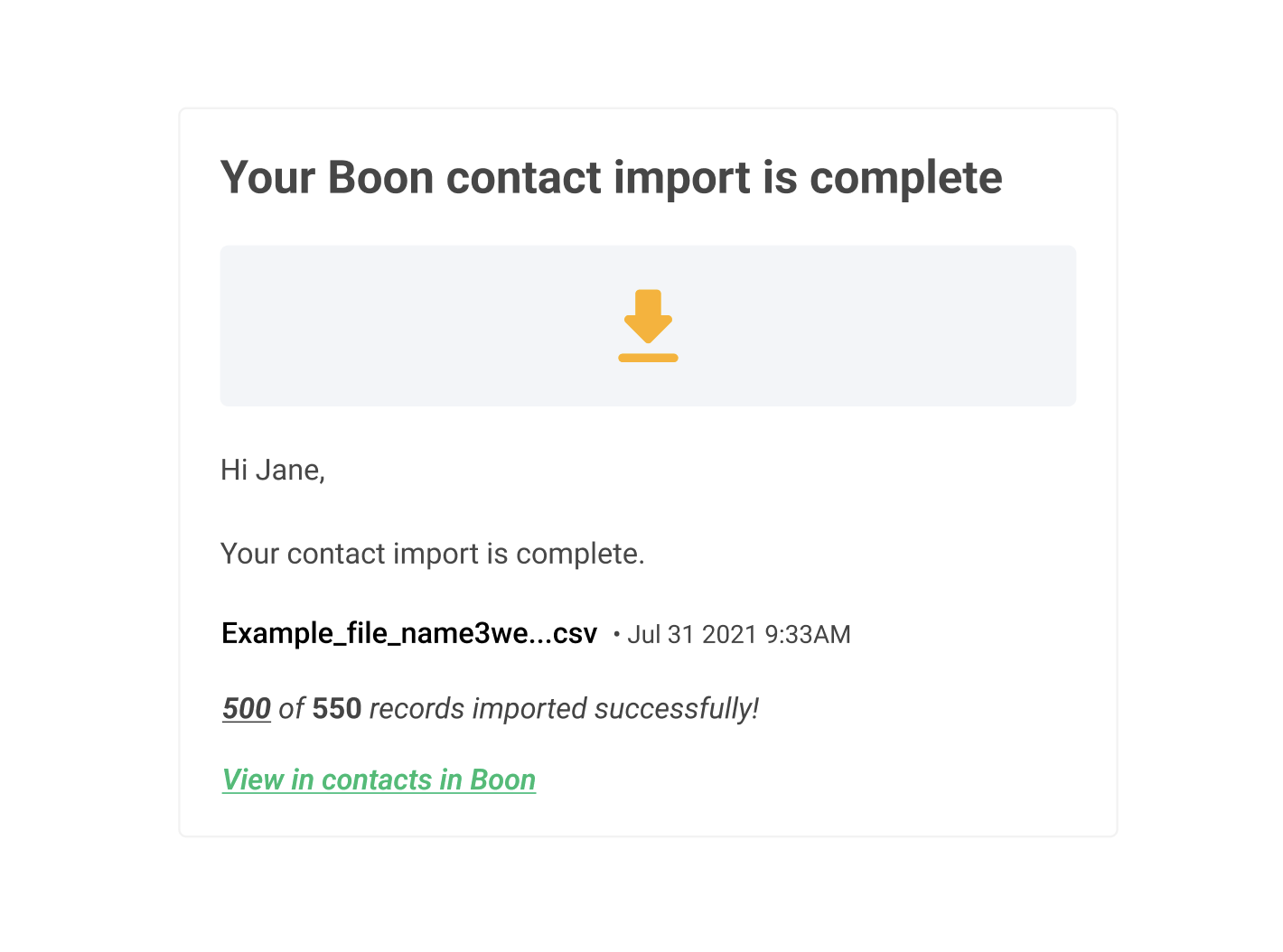Click the records imported successfully text
The image size is (1283, 952).
click(564, 709)
